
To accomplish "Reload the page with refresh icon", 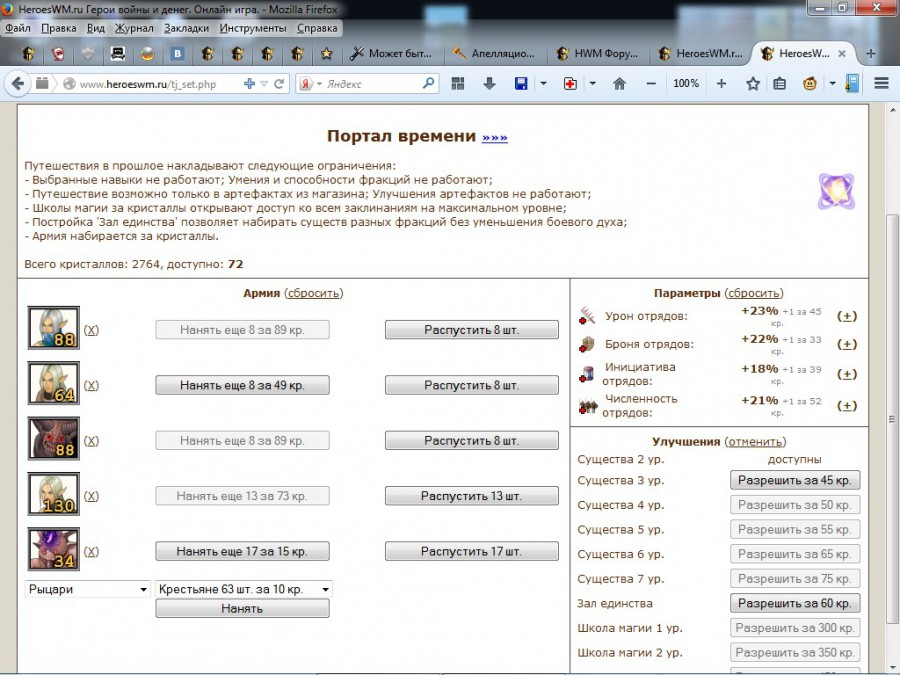I will tap(279, 84).
